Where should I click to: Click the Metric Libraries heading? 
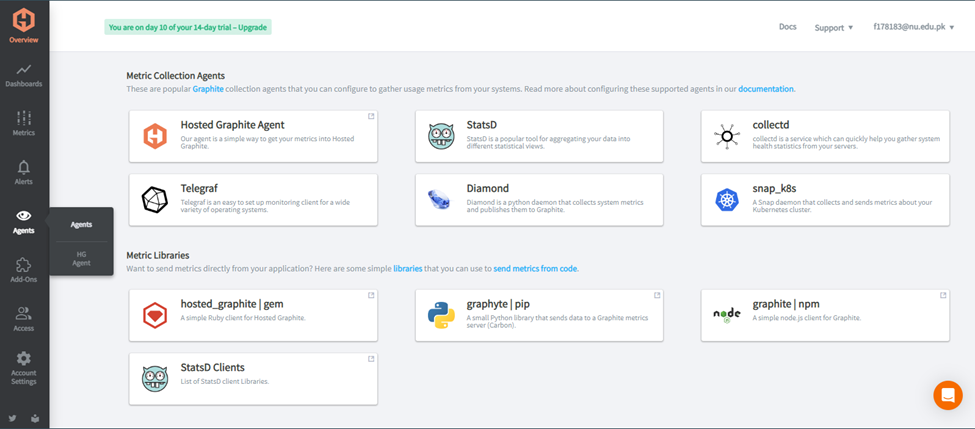158,255
